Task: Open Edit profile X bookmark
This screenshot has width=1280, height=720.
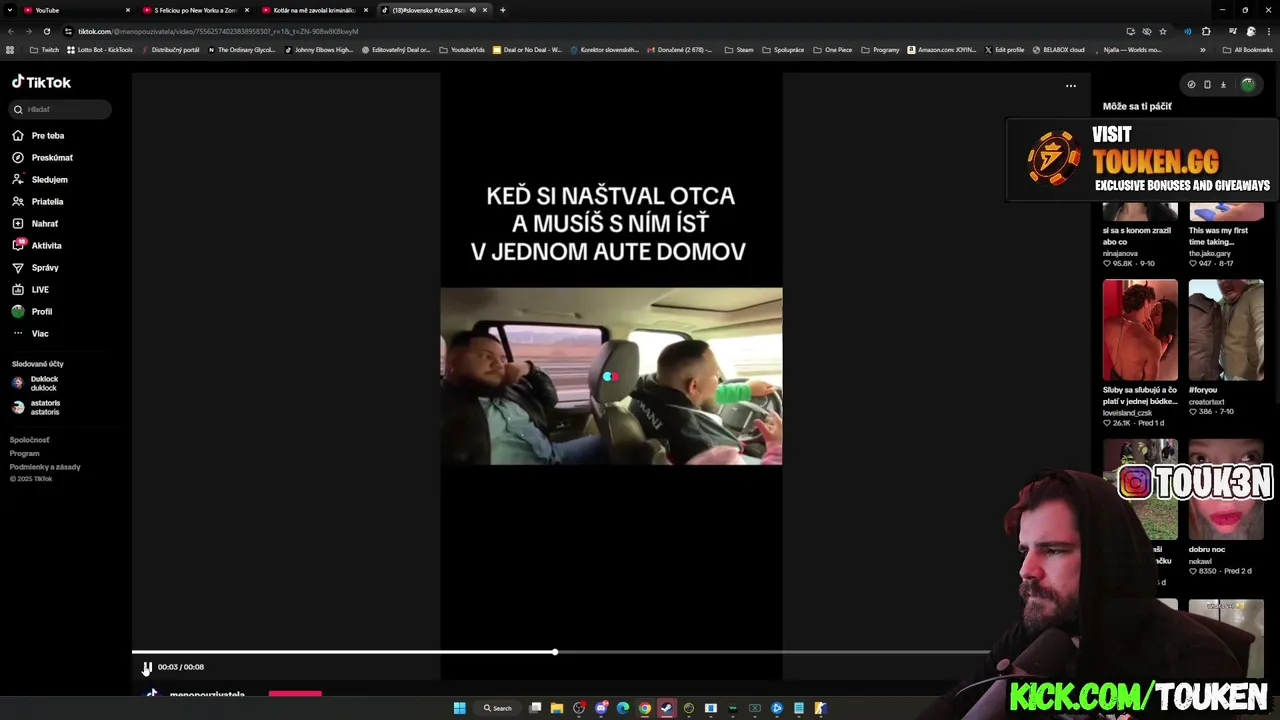Action: pos(1004,49)
